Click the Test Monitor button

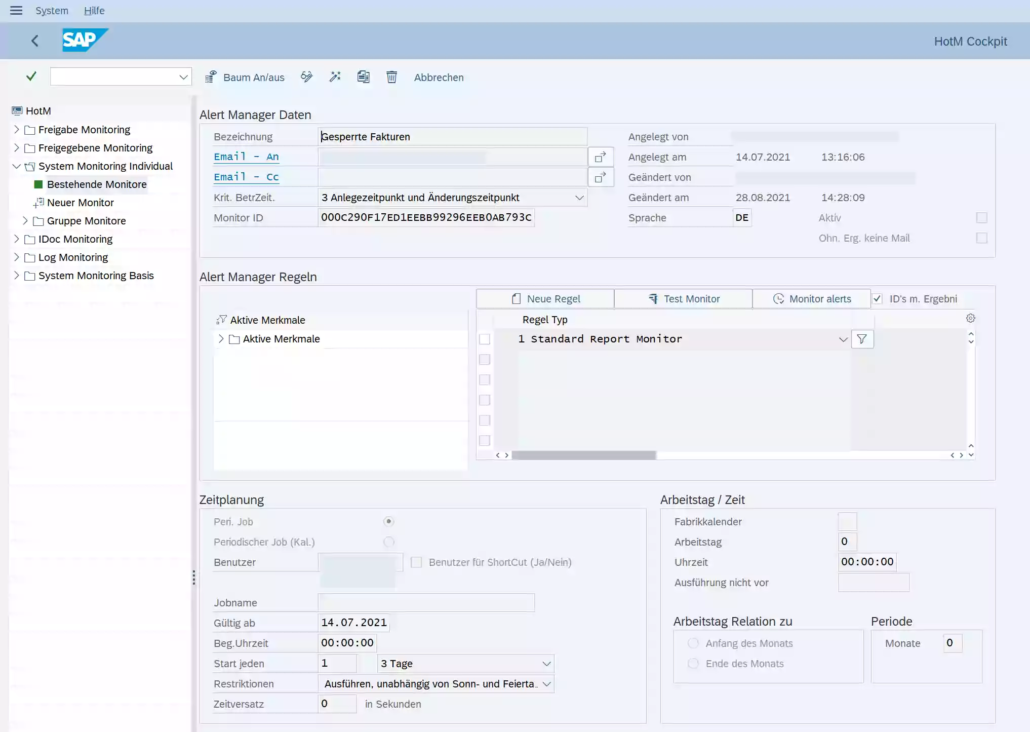(x=683, y=297)
